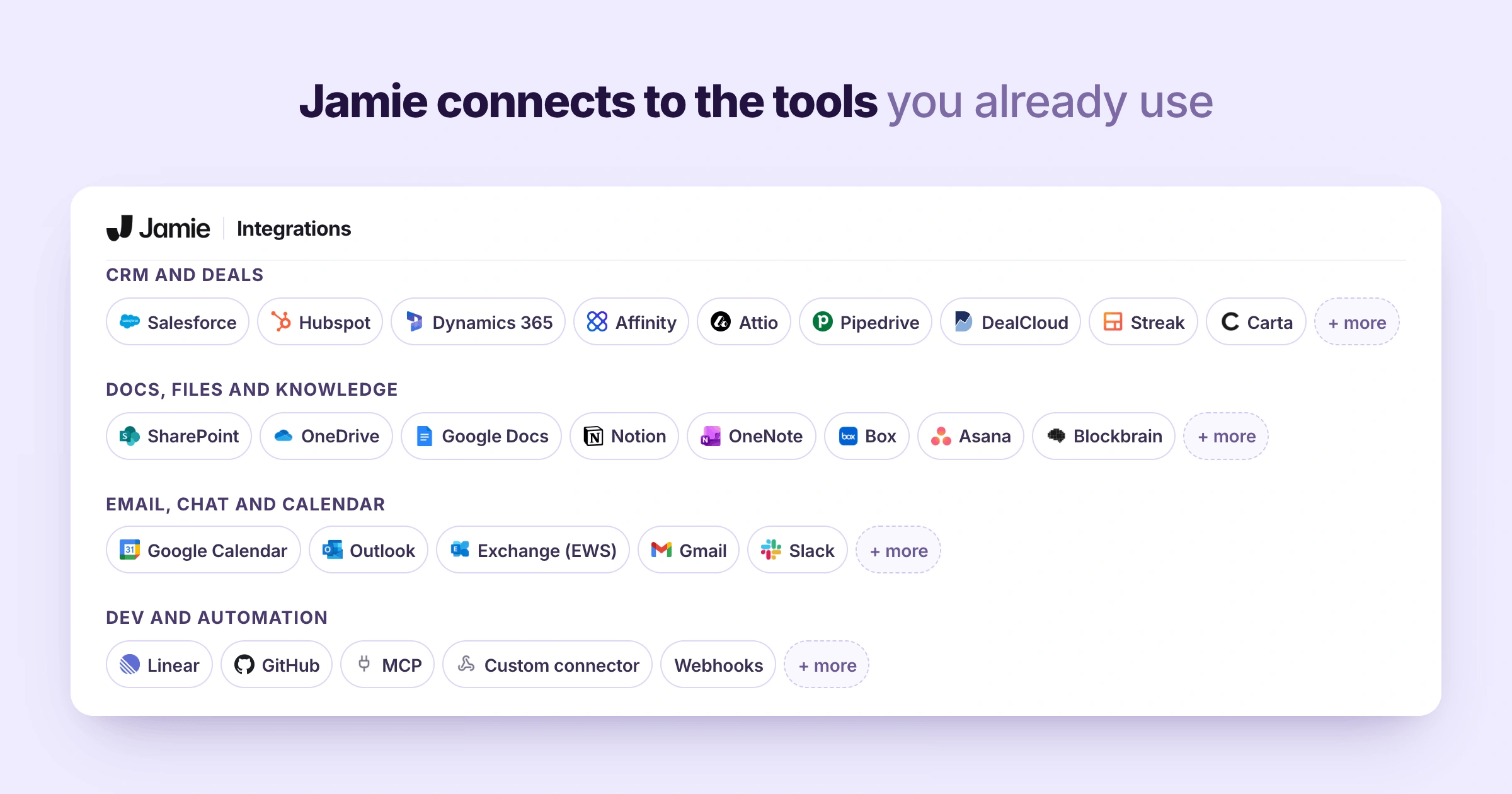Select the Webhooks integration chip
This screenshot has width=1512, height=794.
click(718, 665)
